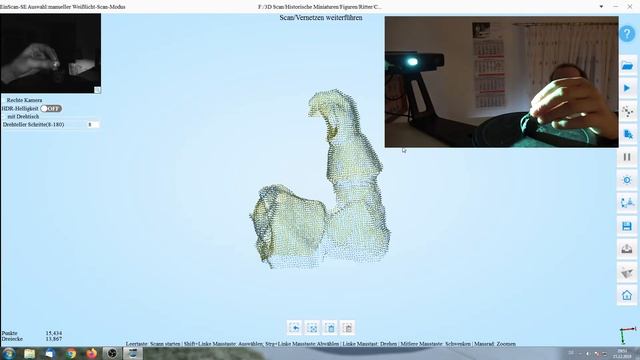The height and width of the screenshot is (360, 640).
Task: Expand the left camera preview corner icon
Action: [97, 90]
